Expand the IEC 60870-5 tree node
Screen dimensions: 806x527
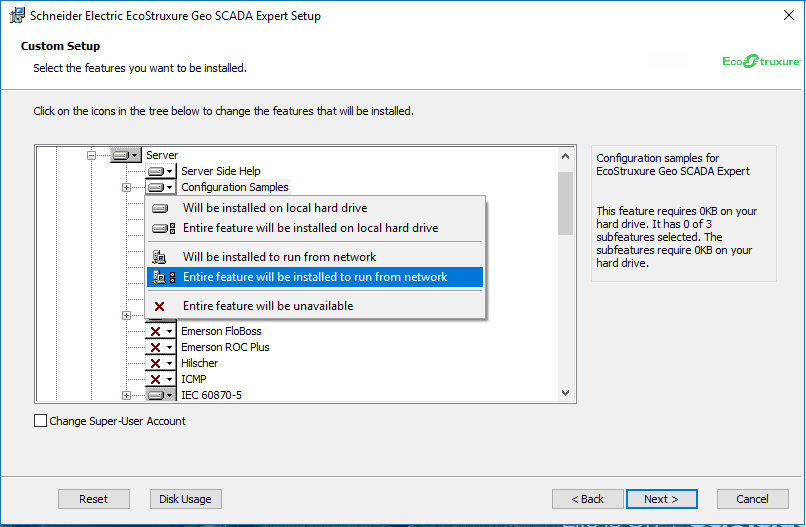coord(126,395)
